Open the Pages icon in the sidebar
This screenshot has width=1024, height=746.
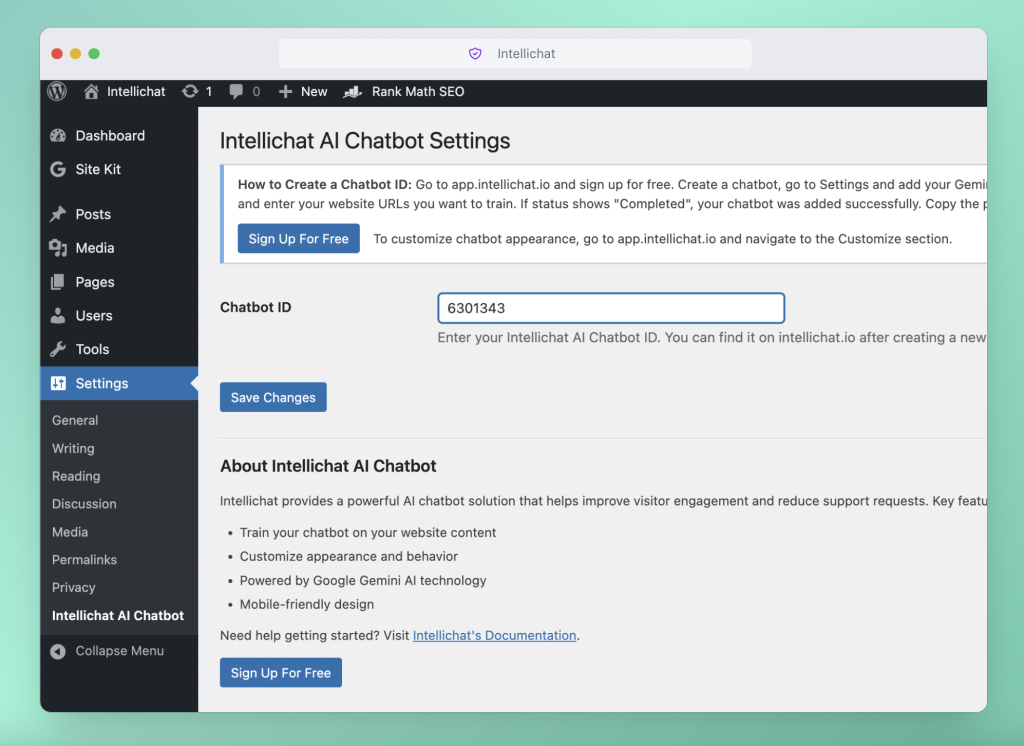[x=57, y=281]
